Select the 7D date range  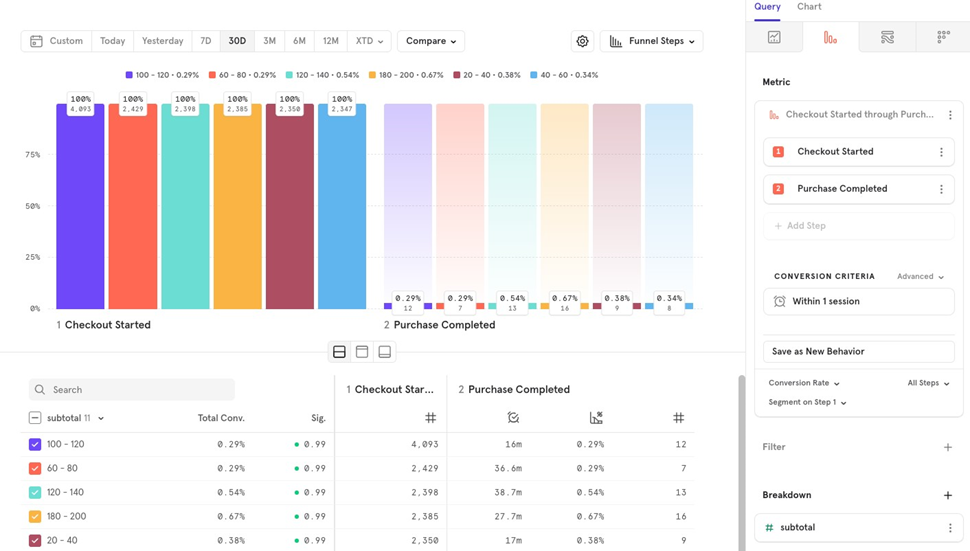pos(206,41)
